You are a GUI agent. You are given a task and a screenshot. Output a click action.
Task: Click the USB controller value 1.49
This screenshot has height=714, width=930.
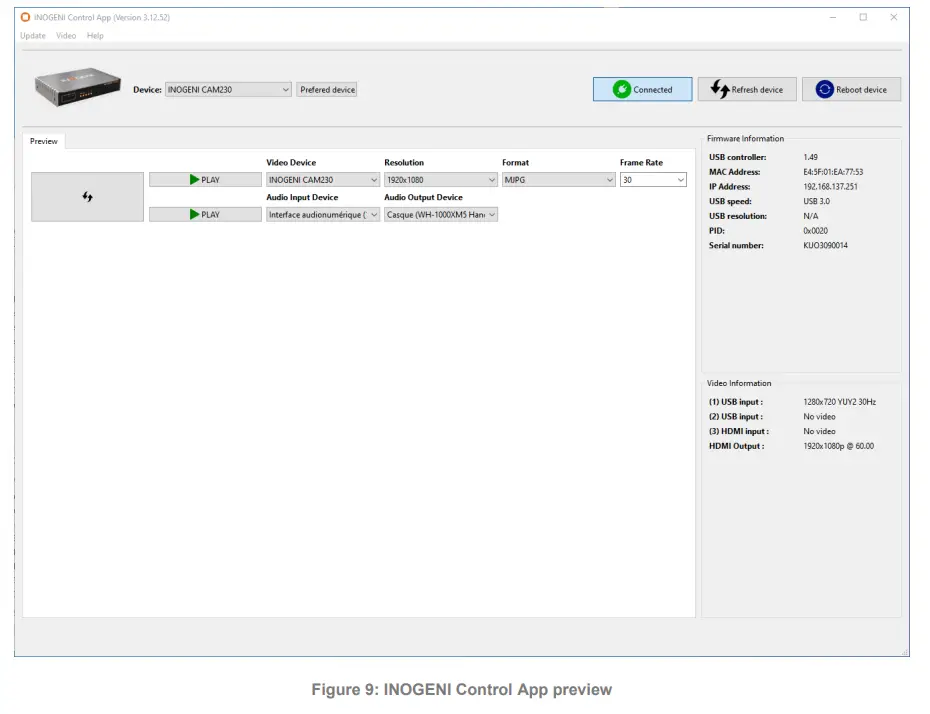[810, 157]
